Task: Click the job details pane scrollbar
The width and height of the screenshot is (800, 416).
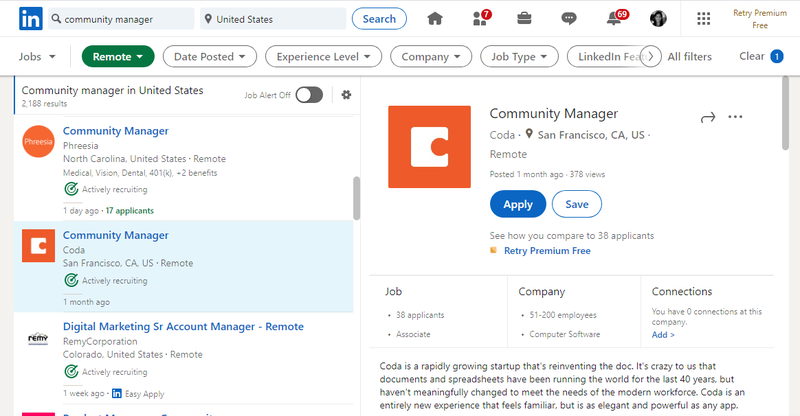Action: pos(785,113)
